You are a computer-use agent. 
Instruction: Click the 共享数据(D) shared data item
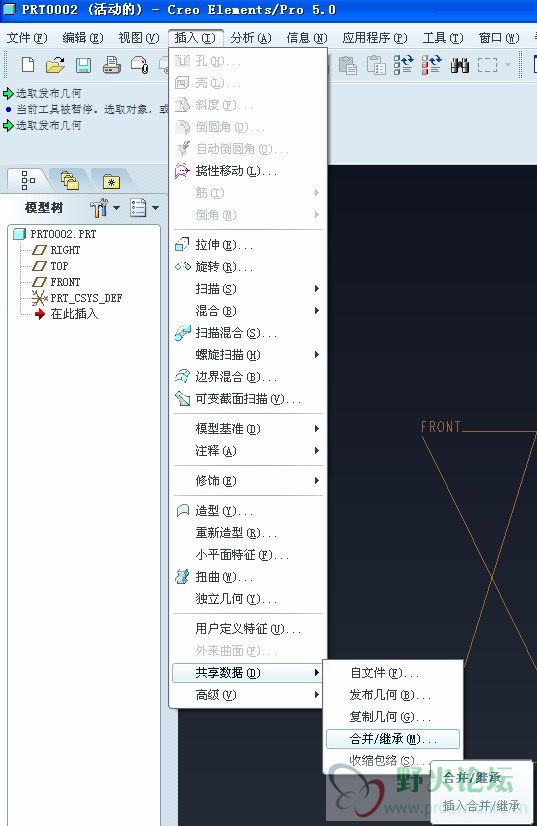247,673
